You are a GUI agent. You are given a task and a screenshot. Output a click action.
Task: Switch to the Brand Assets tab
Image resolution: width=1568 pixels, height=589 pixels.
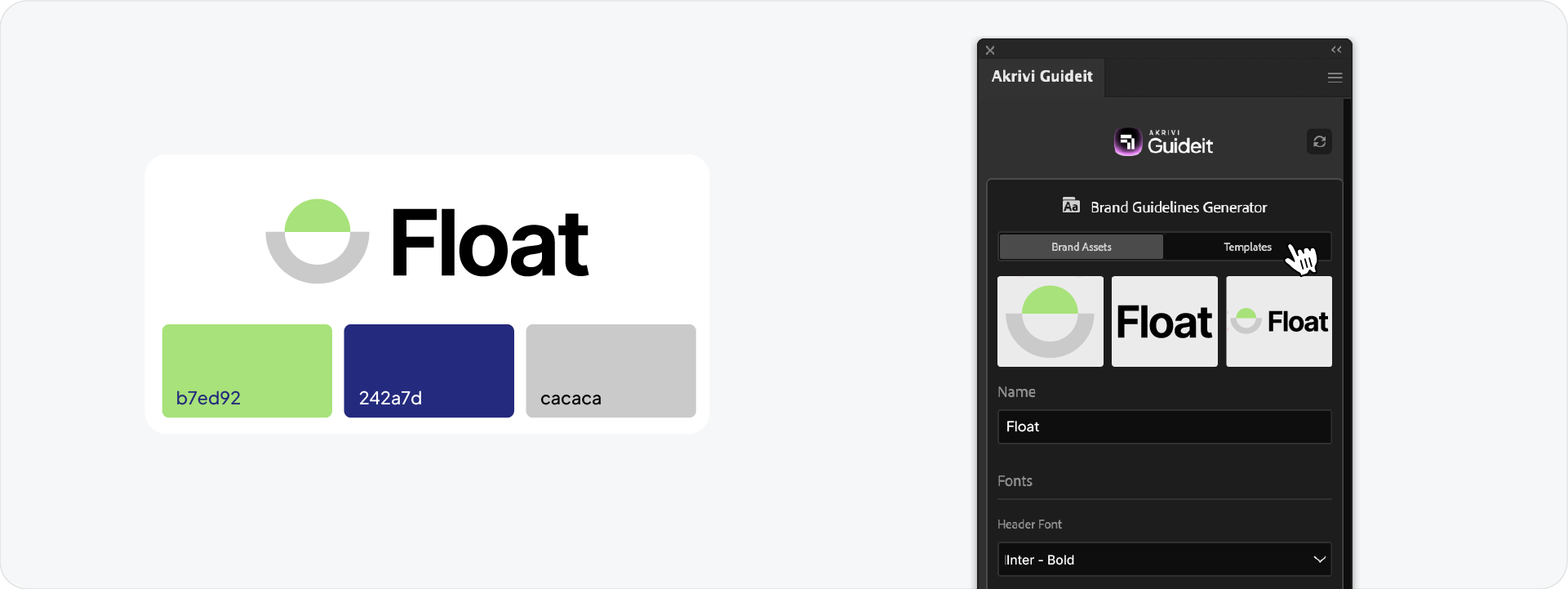[x=1081, y=246]
